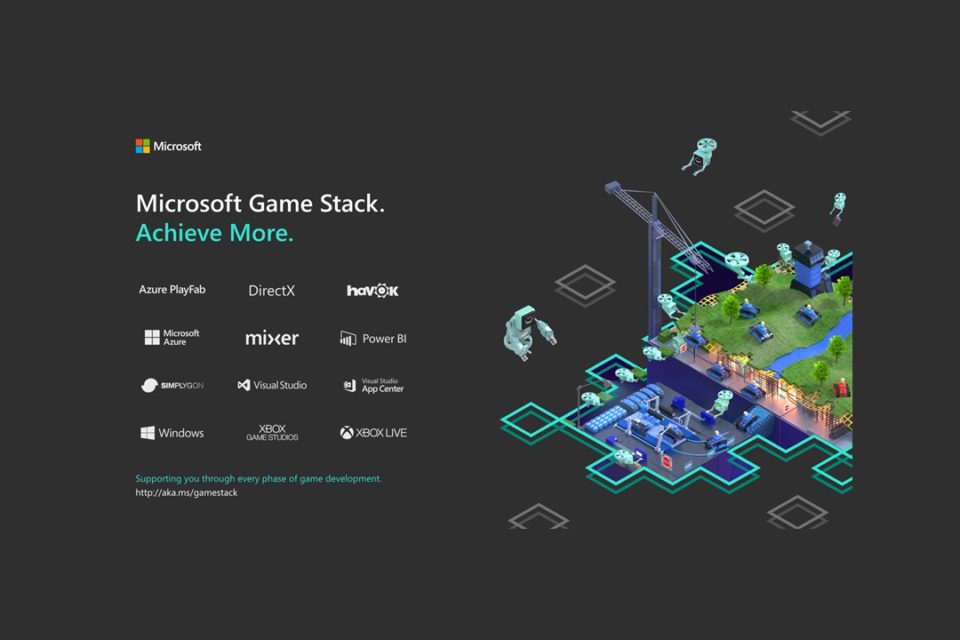Click the DirectX logo

coord(271,291)
